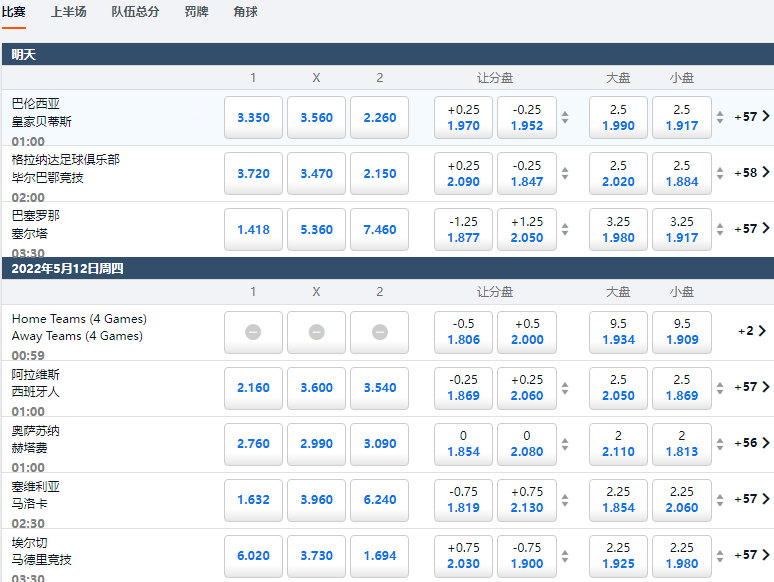
Task: Click over/under line stepper for 巴塞罗那 match
Action: (x=720, y=229)
